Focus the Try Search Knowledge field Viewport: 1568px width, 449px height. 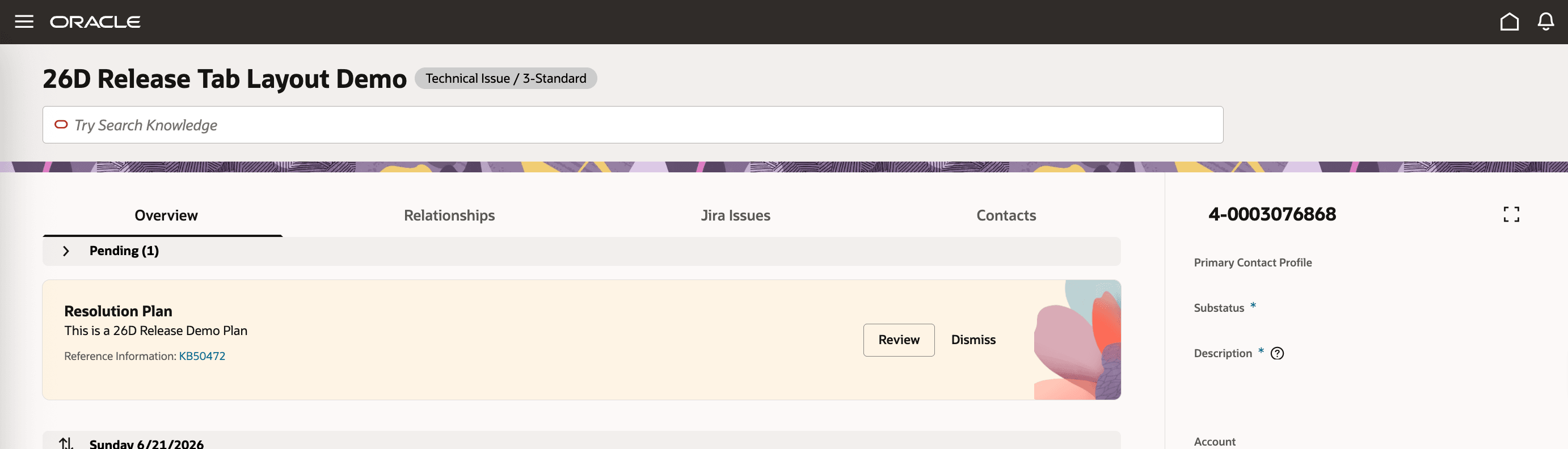[633, 125]
